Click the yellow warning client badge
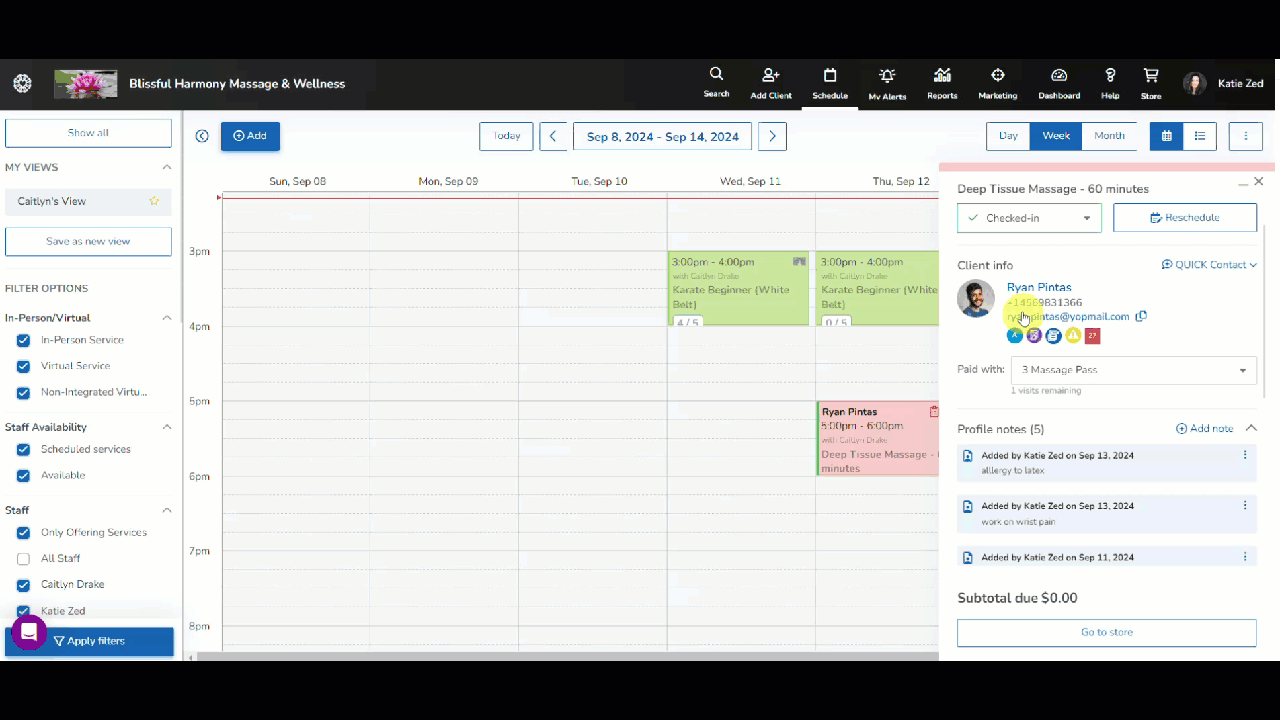The height and width of the screenshot is (720, 1280). tap(1073, 336)
